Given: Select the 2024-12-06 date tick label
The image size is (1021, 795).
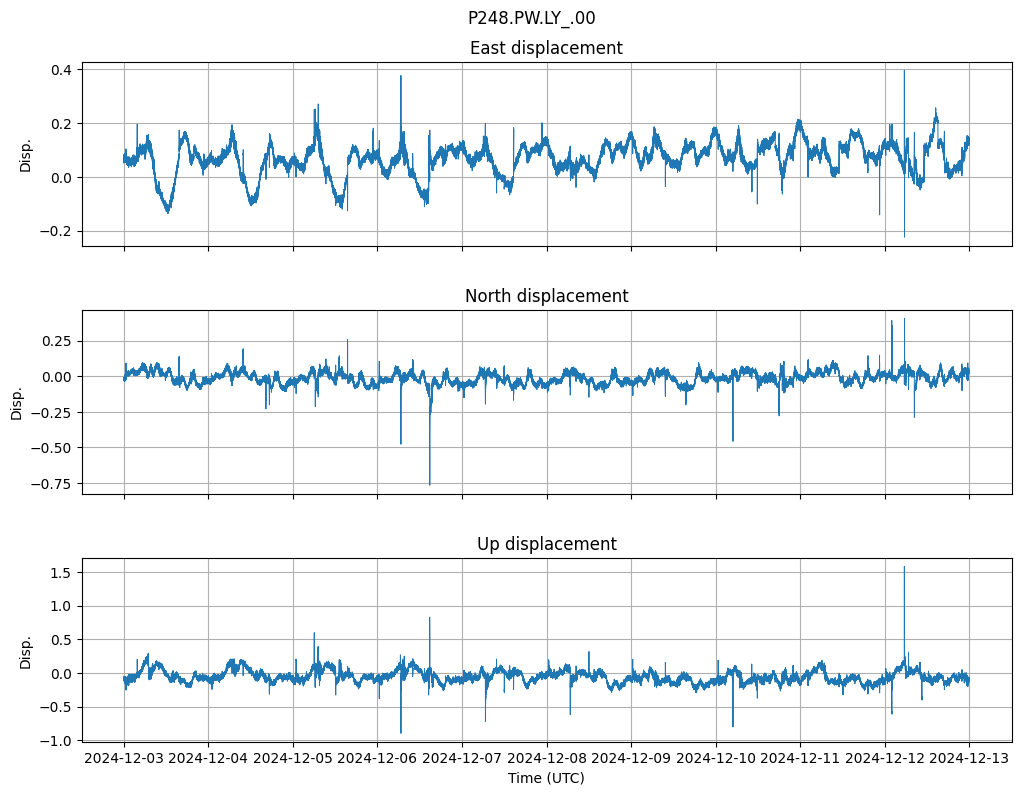Looking at the screenshot, I should (378, 758).
